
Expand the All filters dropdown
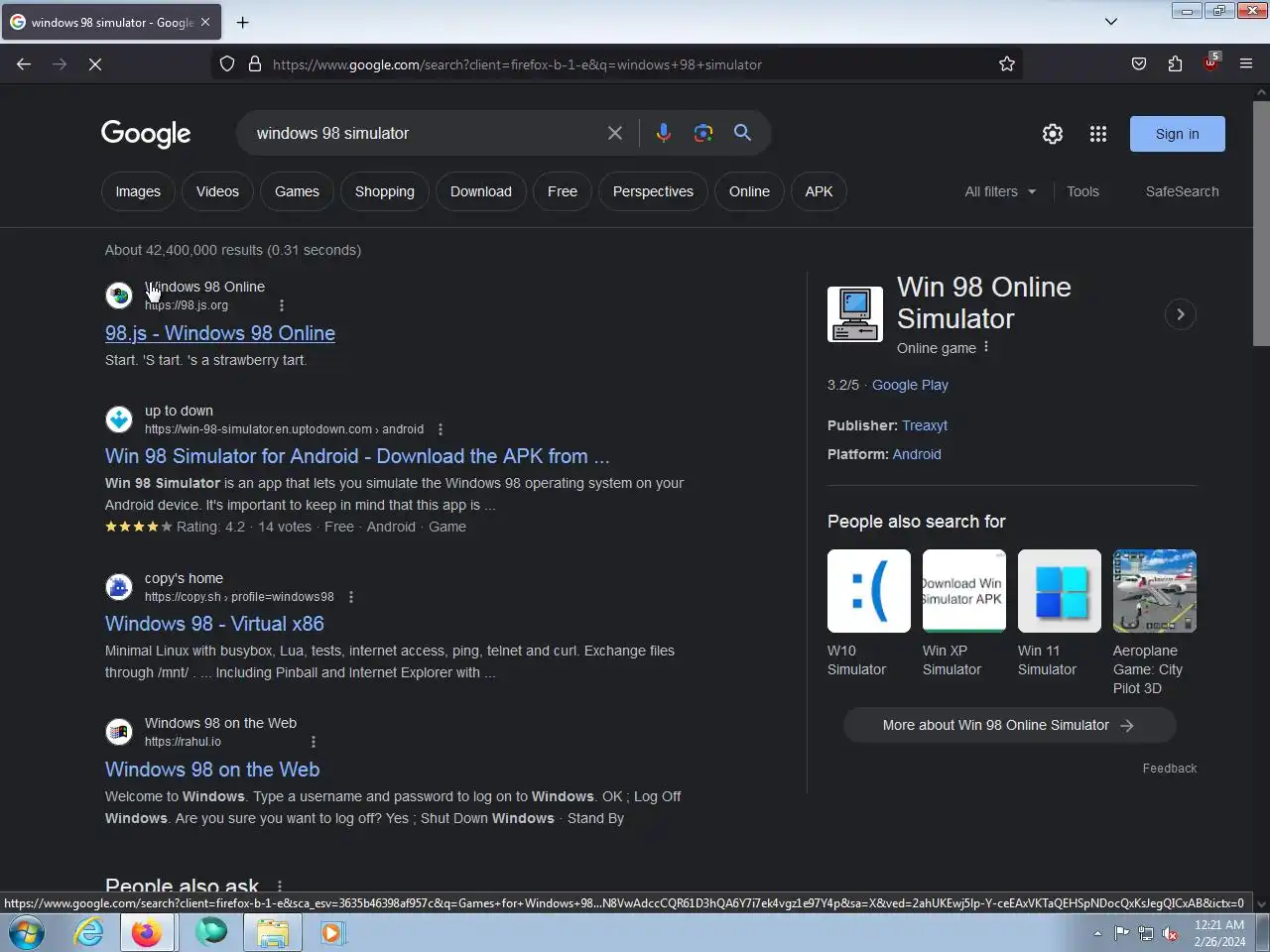(1000, 191)
